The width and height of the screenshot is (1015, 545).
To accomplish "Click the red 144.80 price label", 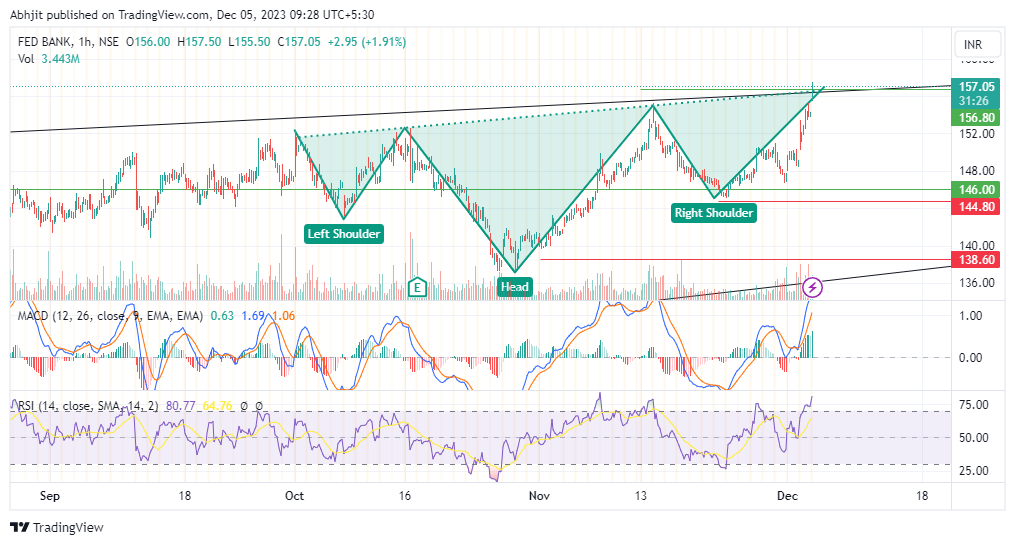I will [976, 206].
